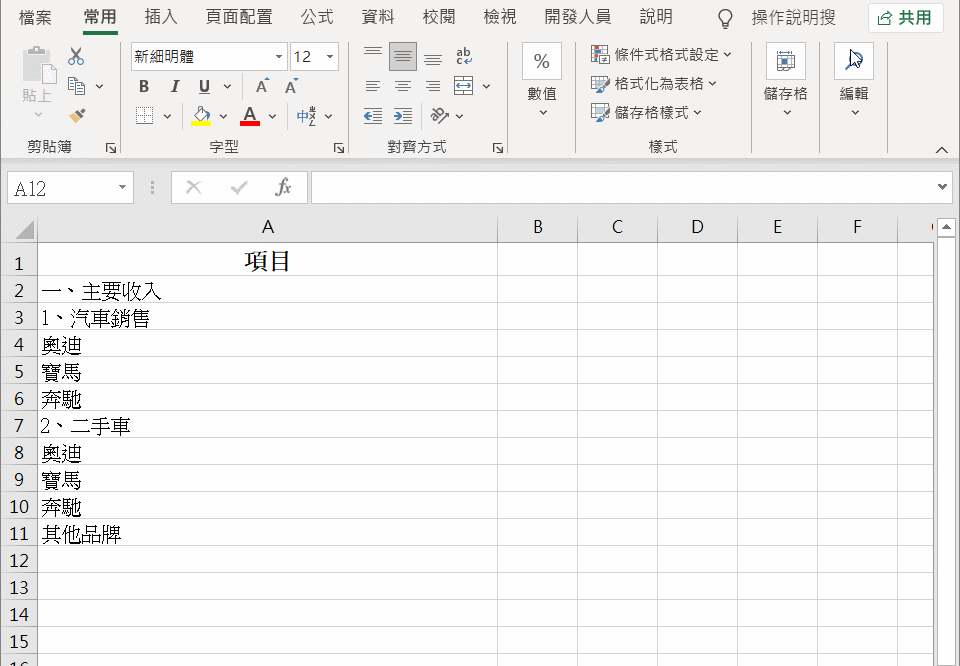Image resolution: width=960 pixels, height=666 pixels.
Task: Open the 數值 number format group
Action: point(542,80)
